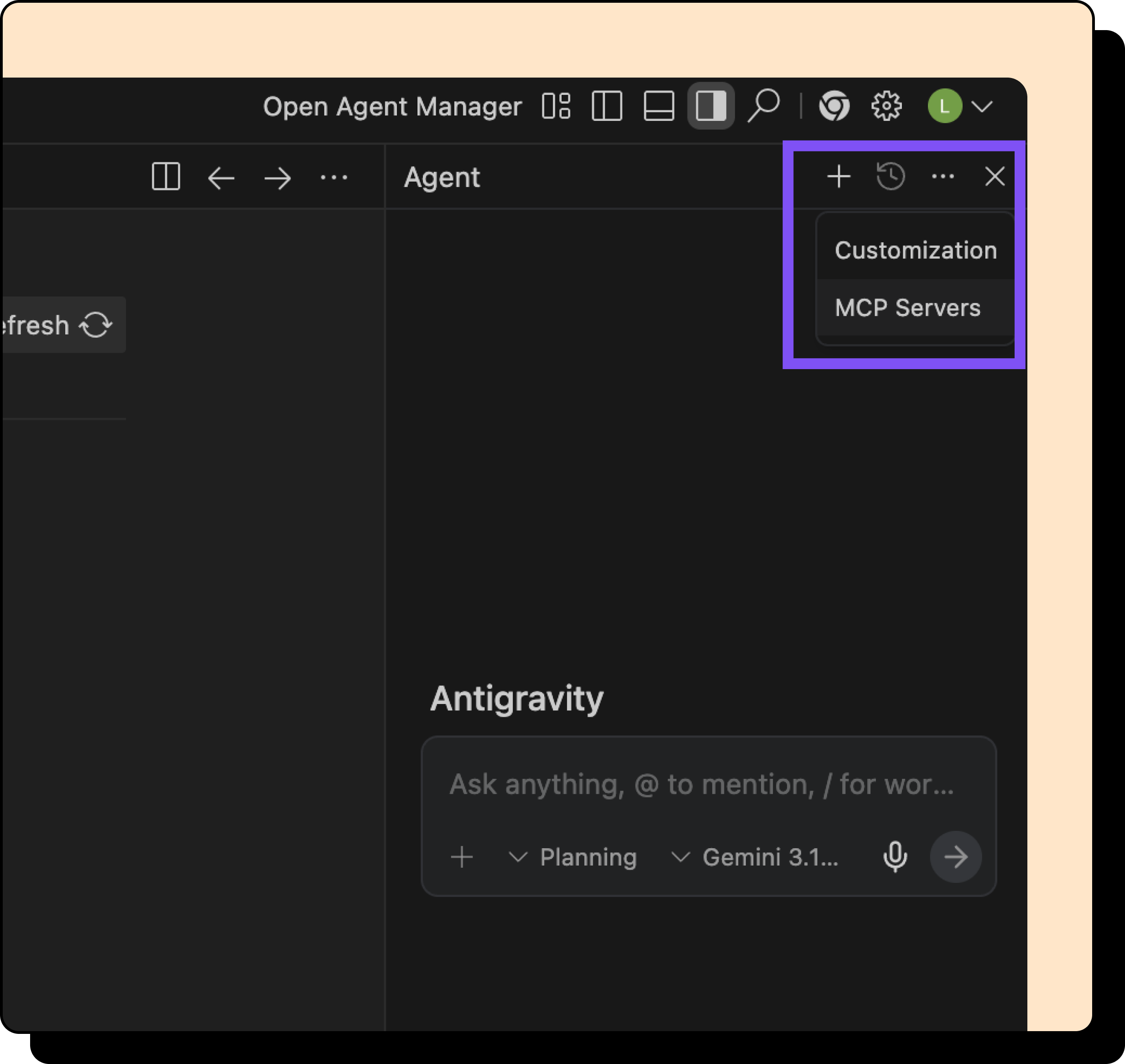Open the search magnifier icon
Screen dimensions: 1125x1064
click(763, 105)
